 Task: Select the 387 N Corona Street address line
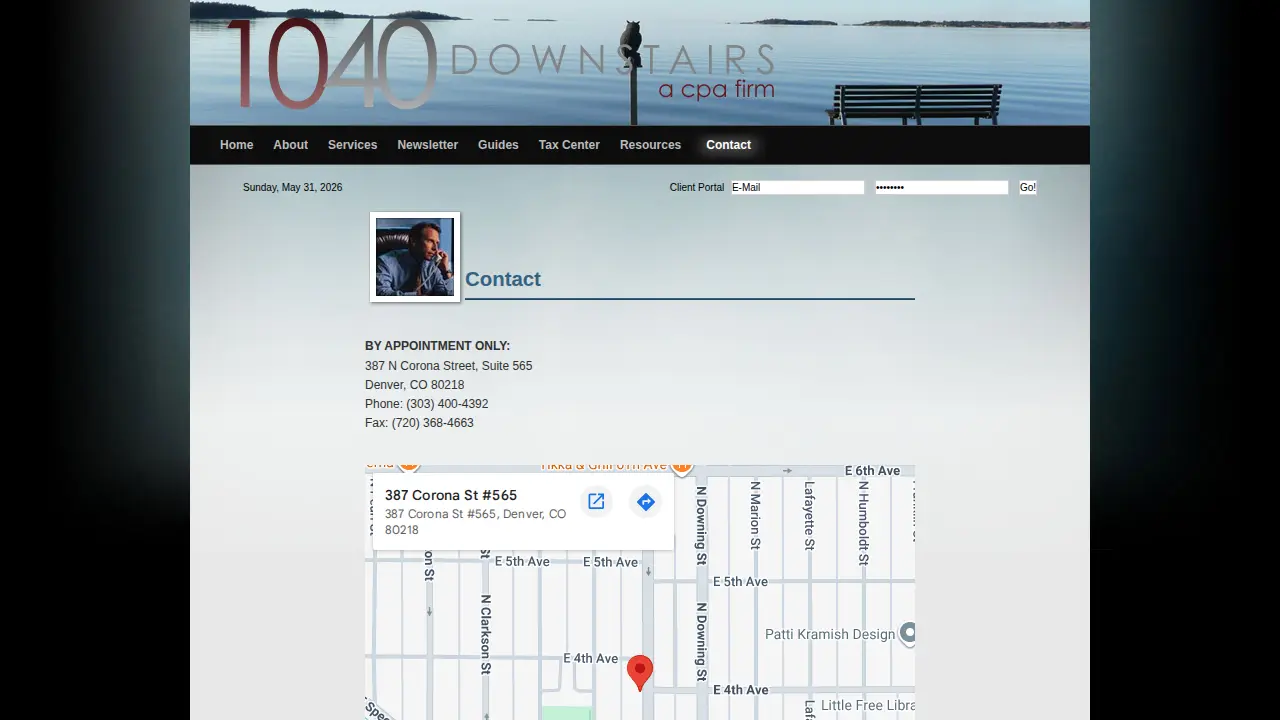449,366
